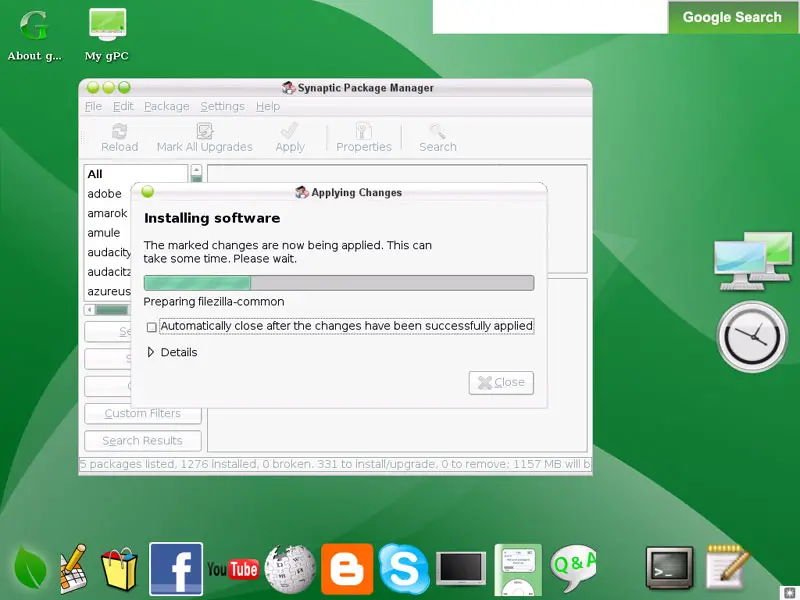
Task: Click the category list scroll-up arrow
Action: point(196,169)
